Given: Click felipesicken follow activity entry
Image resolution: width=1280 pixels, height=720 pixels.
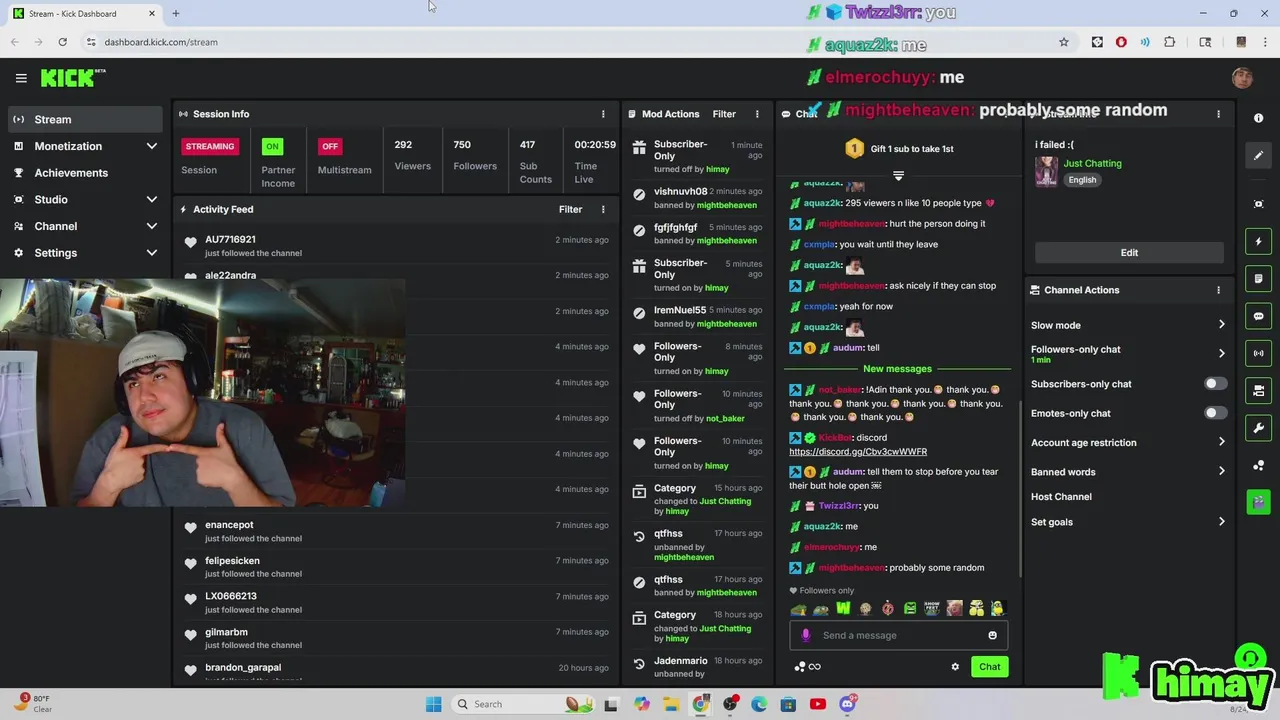Looking at the screenshot, I should [x=396, y=567].
